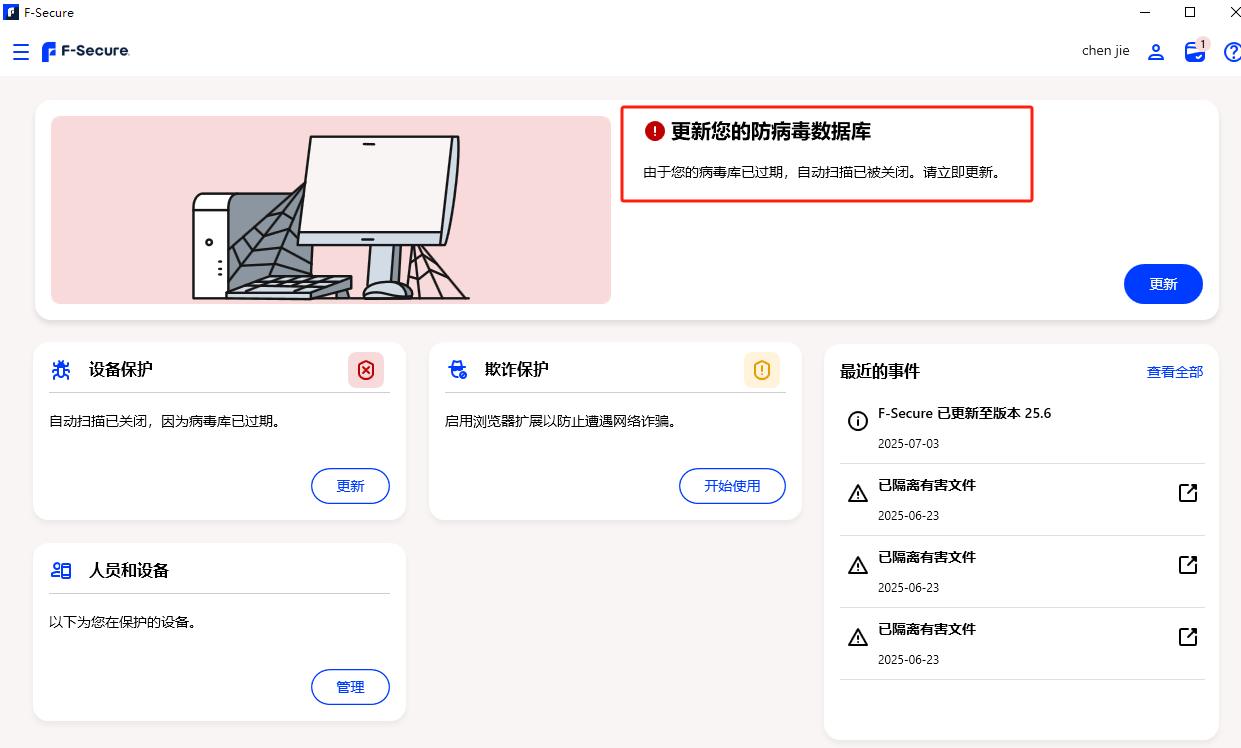Click the 欺诈保护 spy icon
This screenshot has width=1241, height=748.
(458, 370)
